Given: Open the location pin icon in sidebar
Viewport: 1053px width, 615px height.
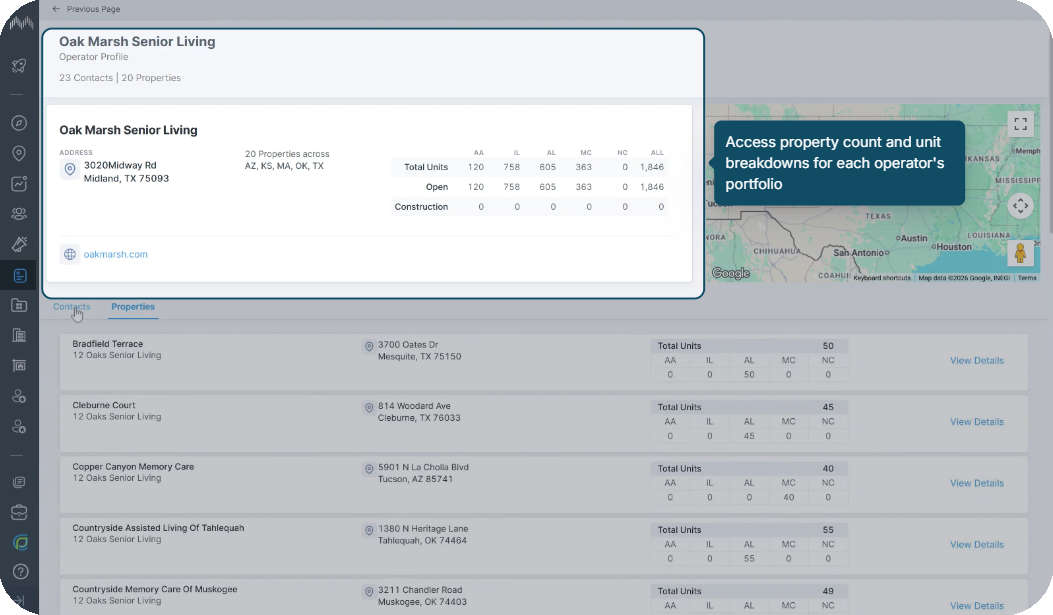Looking at the screenshot, I should pos(19,153).
